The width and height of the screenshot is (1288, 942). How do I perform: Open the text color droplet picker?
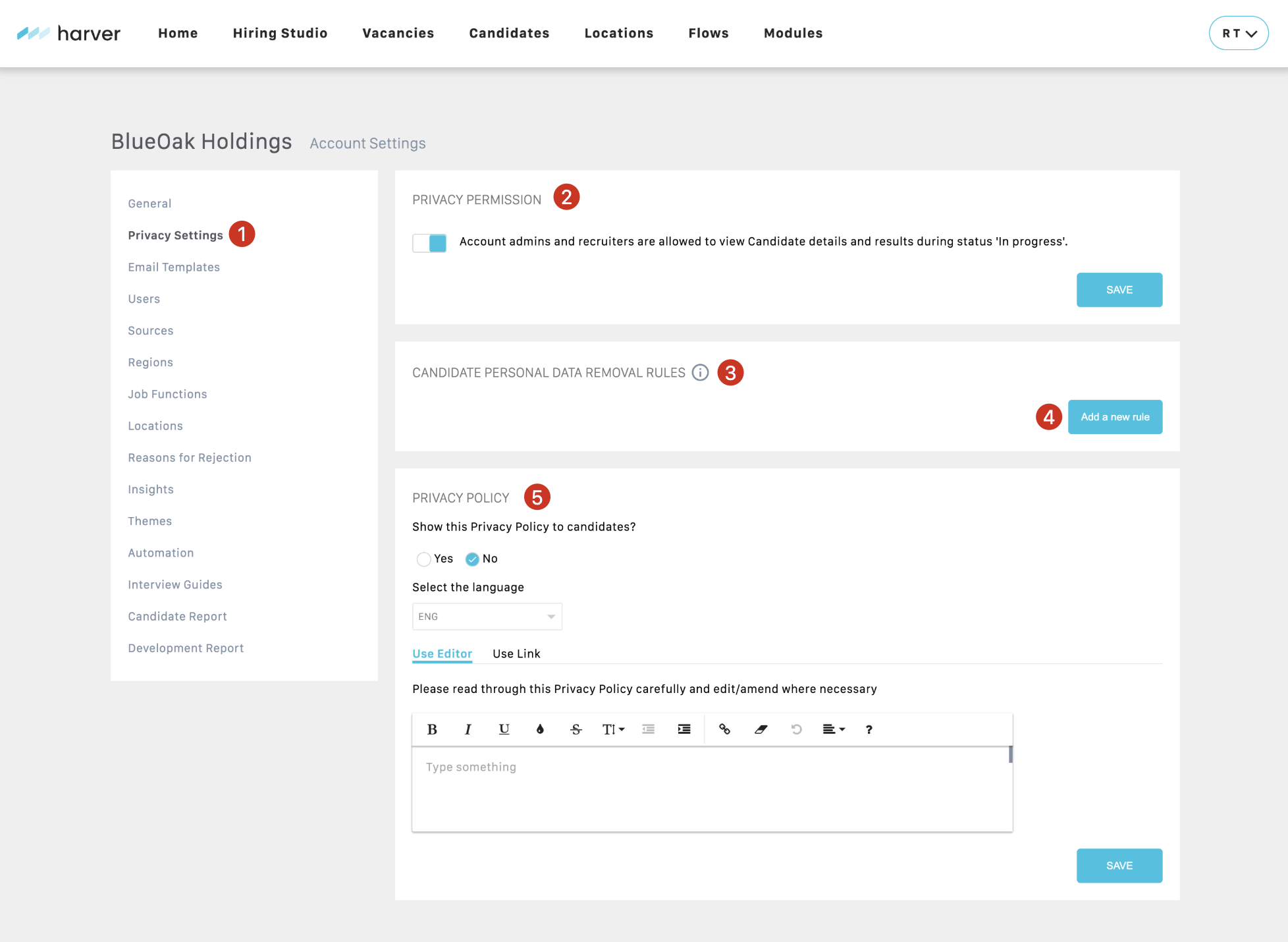[x=540, y=729]
